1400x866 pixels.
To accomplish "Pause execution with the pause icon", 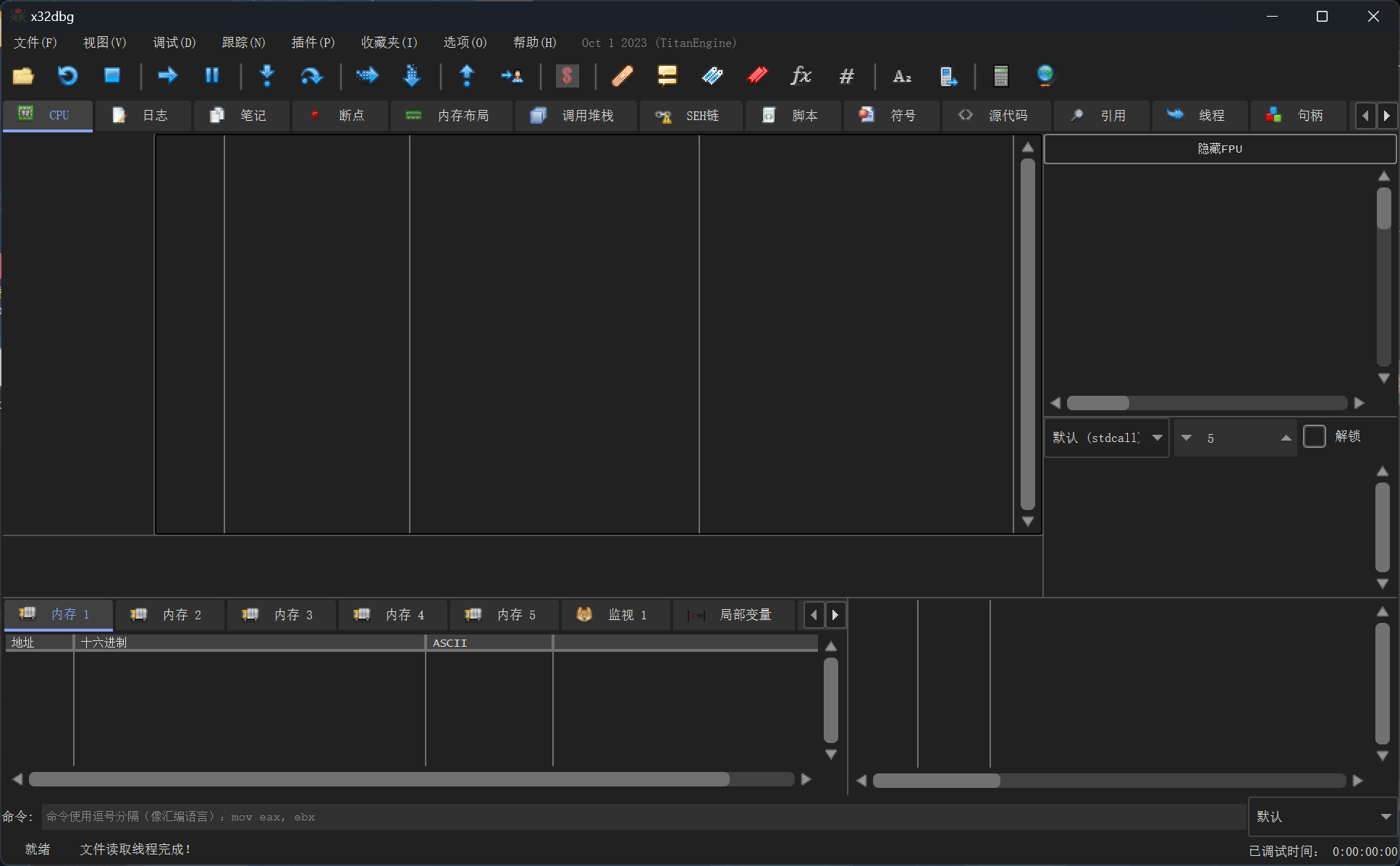I will pos(212,75).
